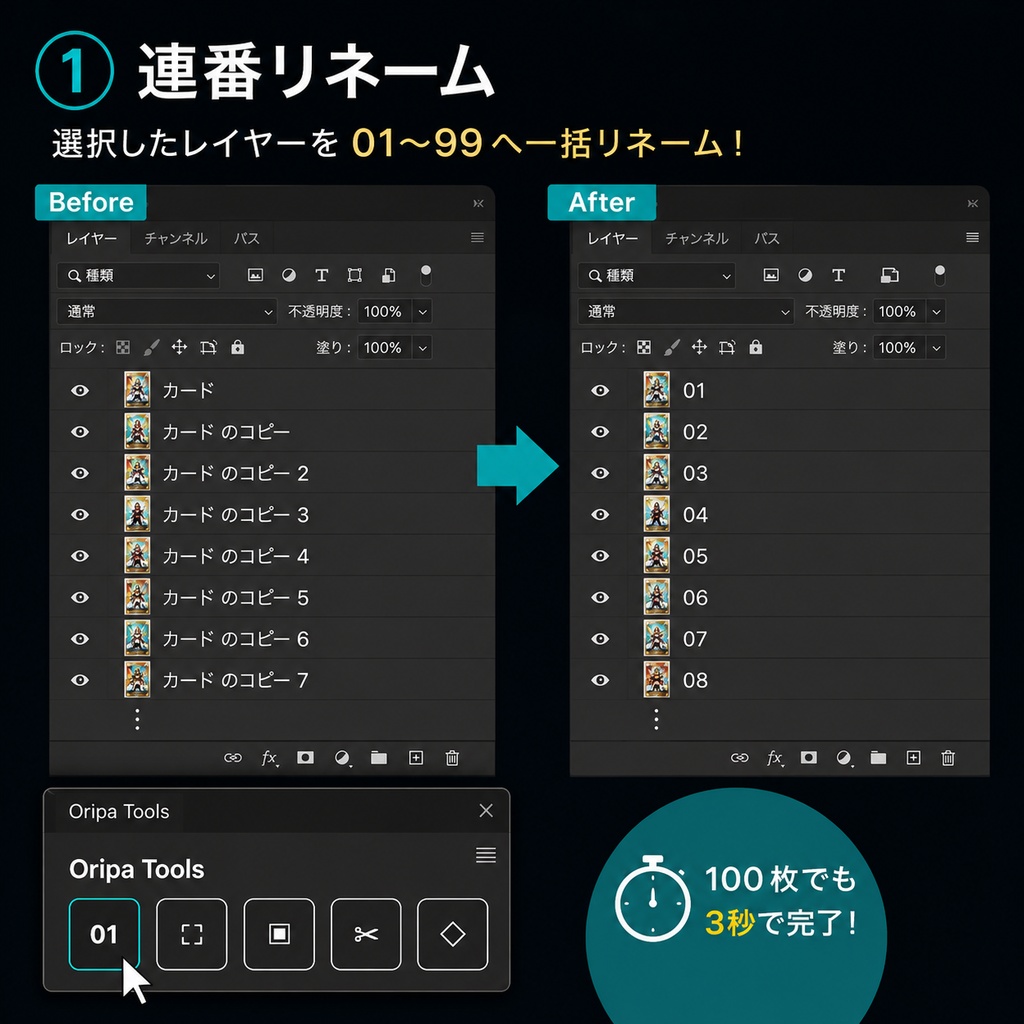
Task: Switch to チャンネル tab in Before panel
Action: click(176, 238)
